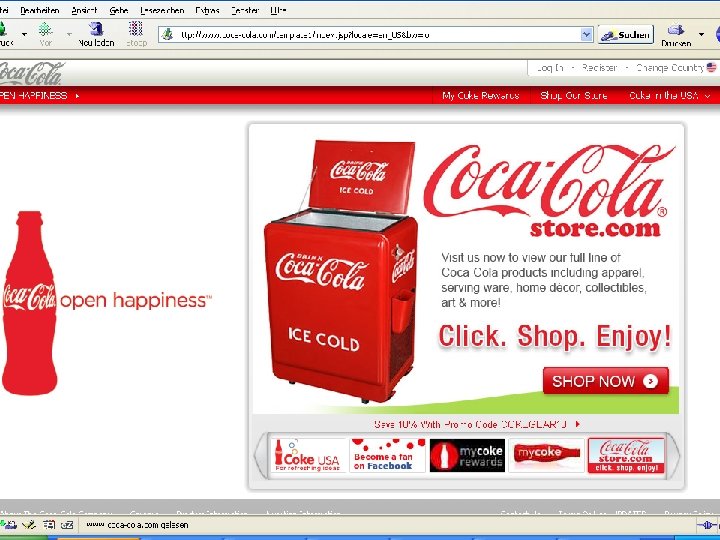720x540 pixels.
Task: Click the Save 10% promo code link
Action: pyautogui.click(x=470, y=424)
